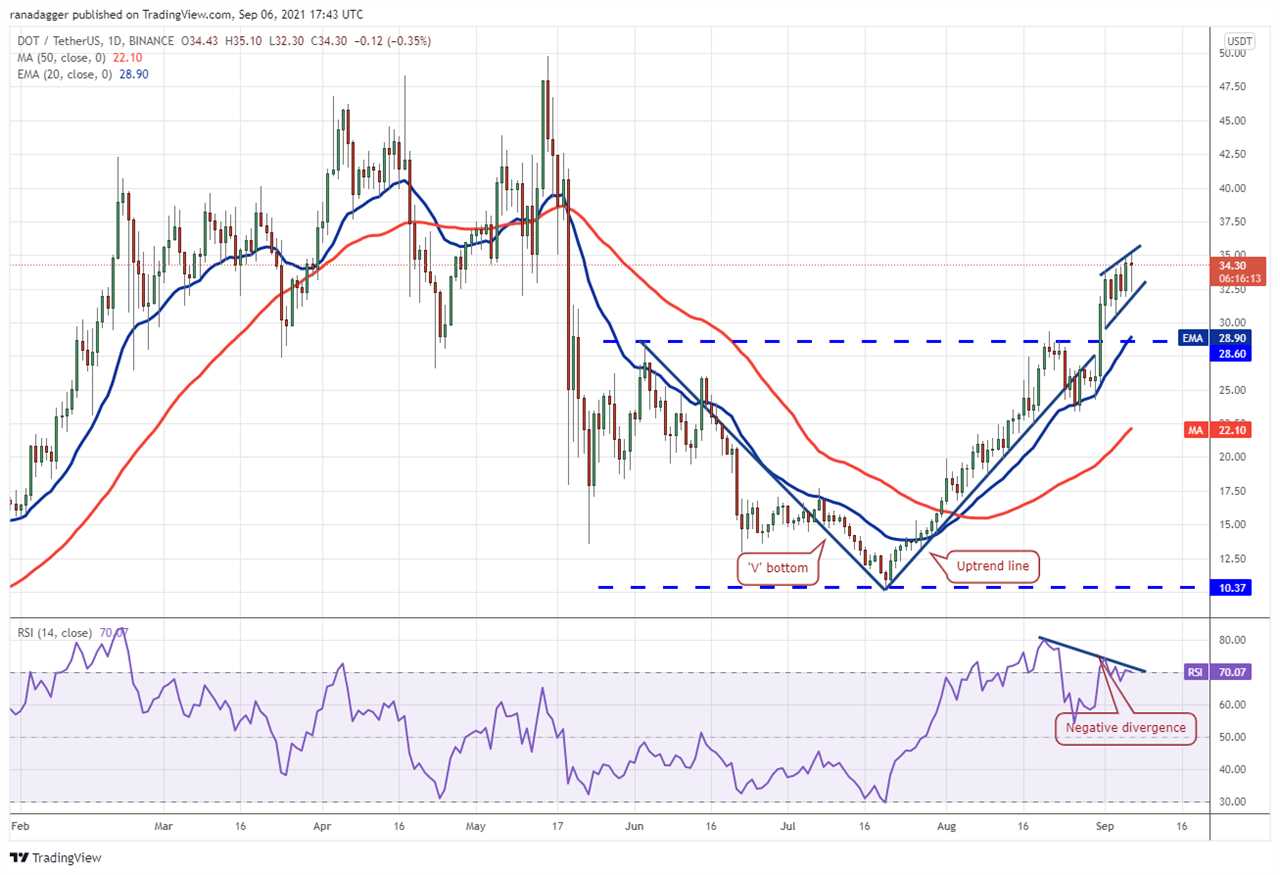Click the 'V' bottom annotation label
Viewport: 1280px width, 875px height.
point(777,570)
